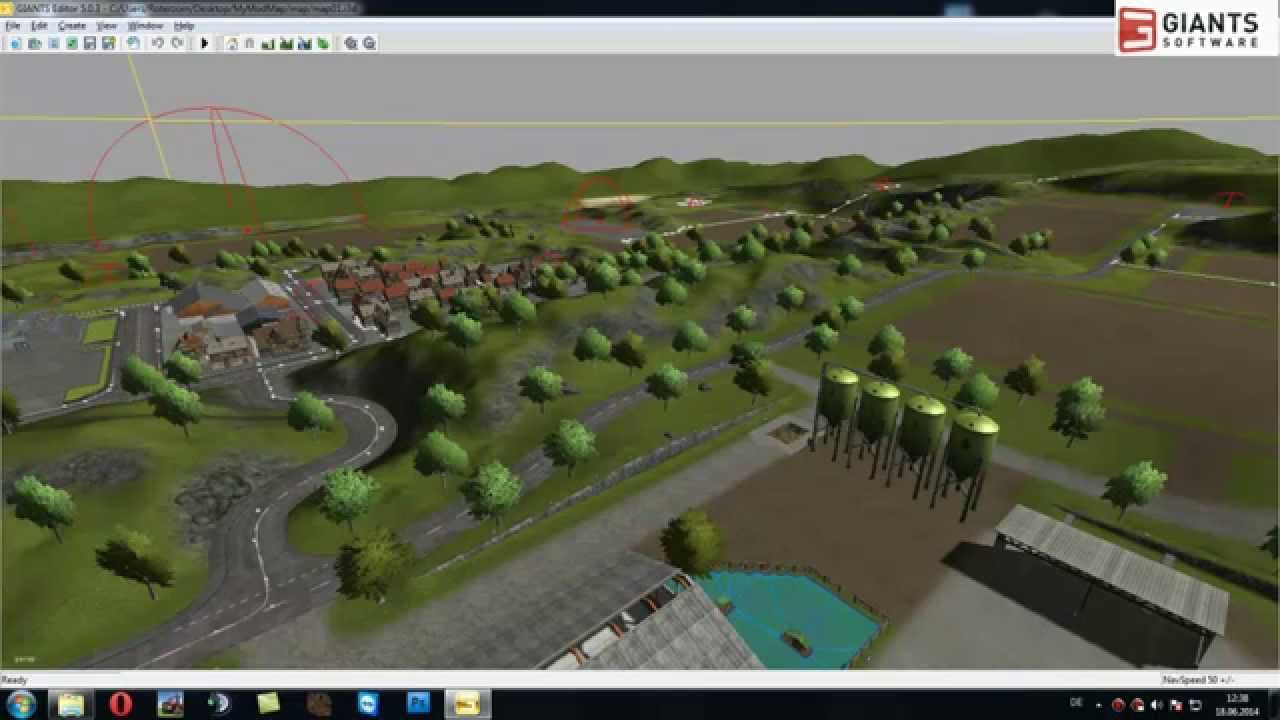Click the first magnifier zoom icon

click(x=351, y=43)
